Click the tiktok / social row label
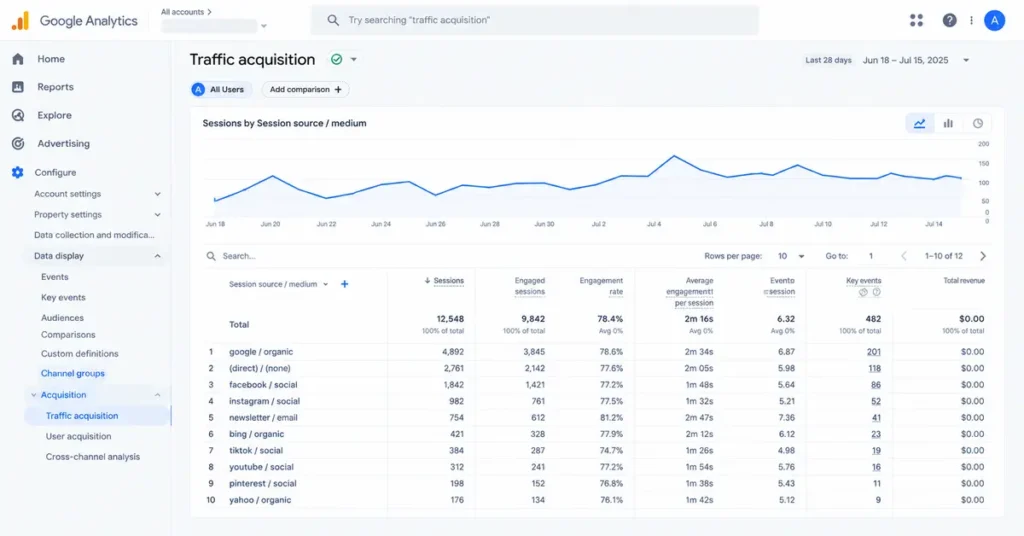1024x536 pixels. (x=255, y=450)
